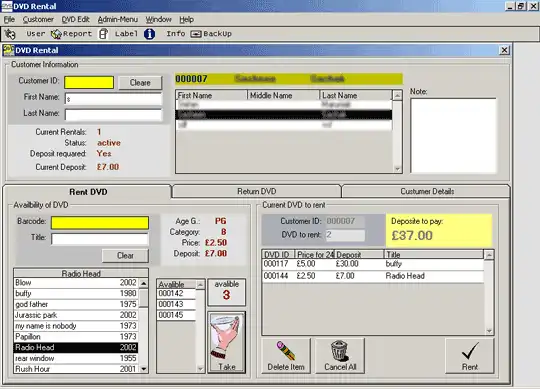Open the Help menu

[186, 20]
